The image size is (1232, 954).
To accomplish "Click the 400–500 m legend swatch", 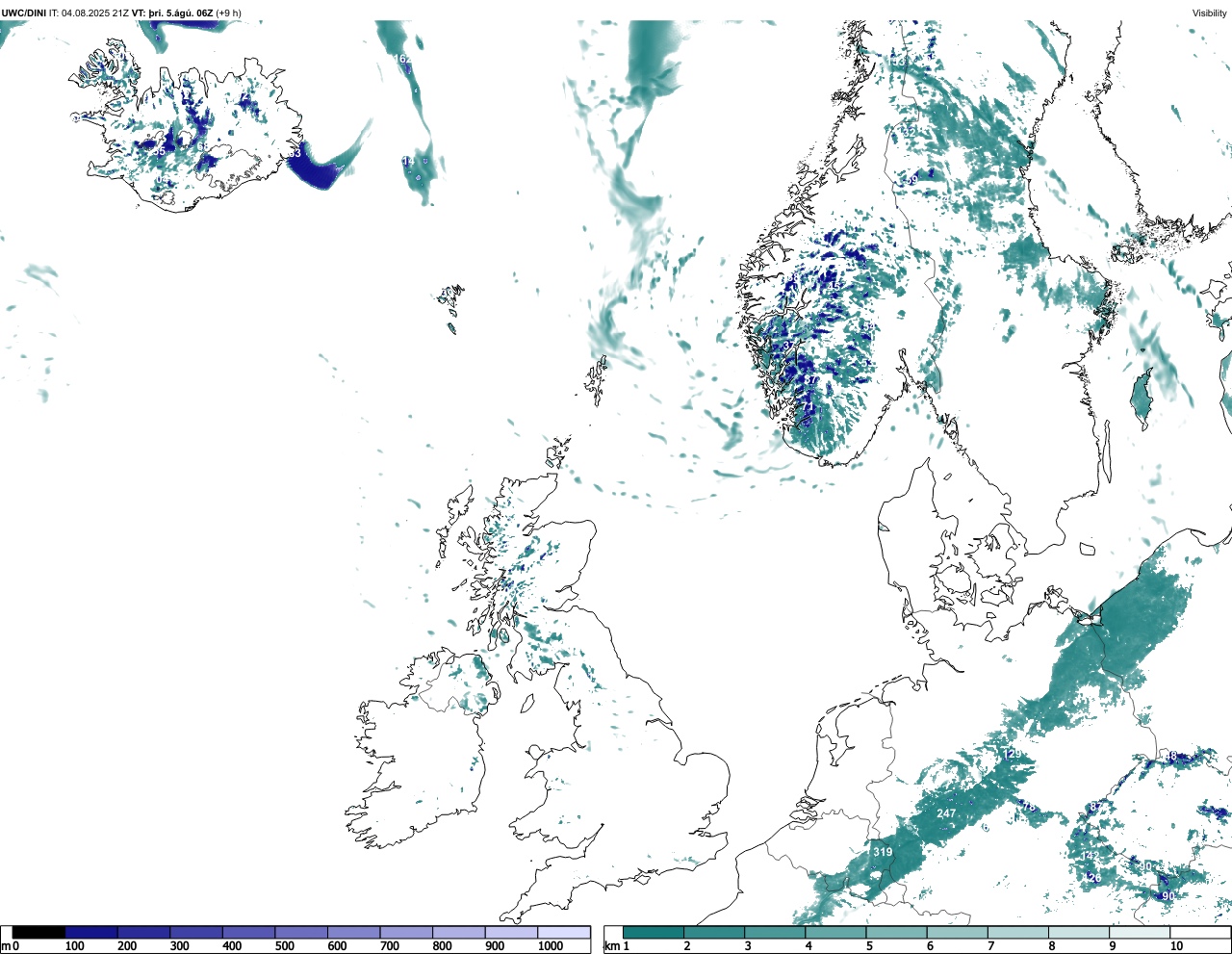I will [249, 932].
